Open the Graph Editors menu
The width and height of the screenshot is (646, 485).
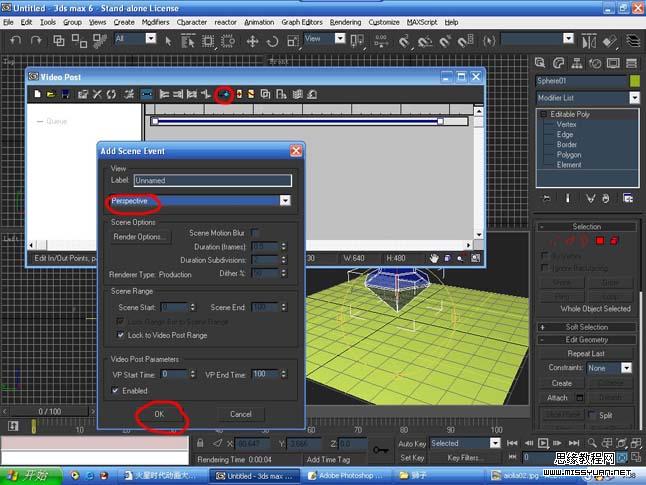pyautogui.click(x=302, y=22)
